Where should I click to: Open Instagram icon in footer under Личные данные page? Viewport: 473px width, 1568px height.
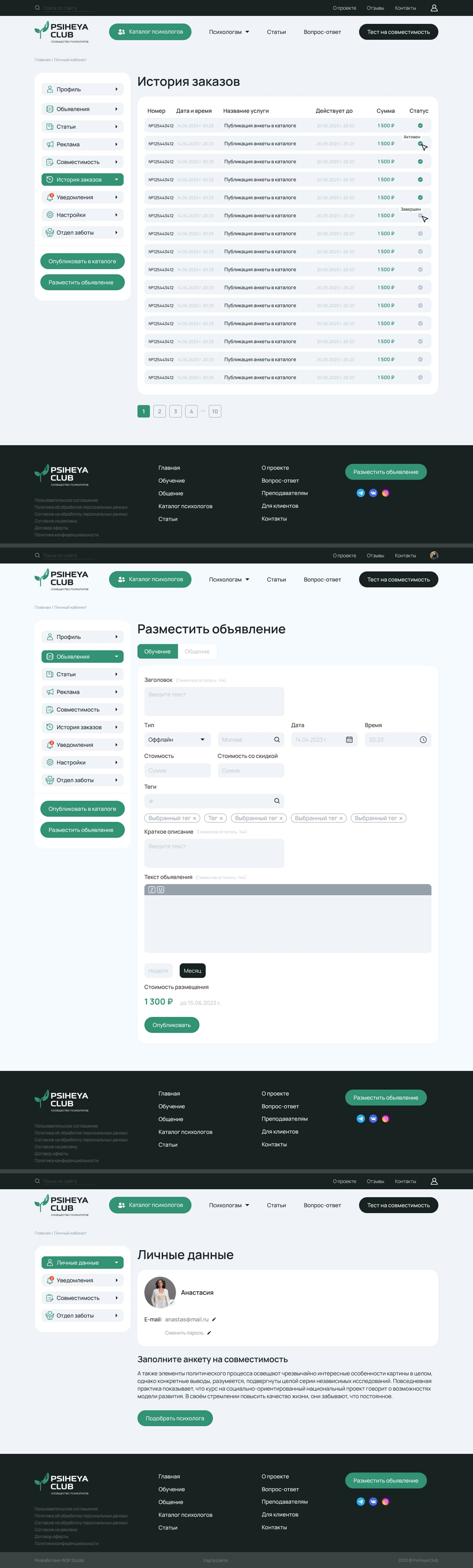[385, 1502]
